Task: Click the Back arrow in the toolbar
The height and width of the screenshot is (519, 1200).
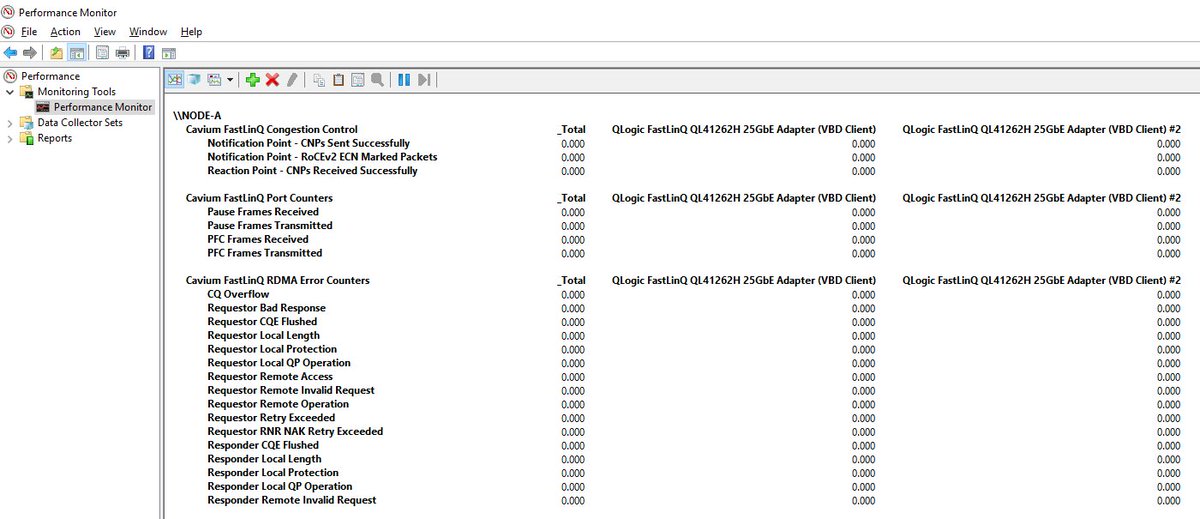Action: tap(10, 52)
